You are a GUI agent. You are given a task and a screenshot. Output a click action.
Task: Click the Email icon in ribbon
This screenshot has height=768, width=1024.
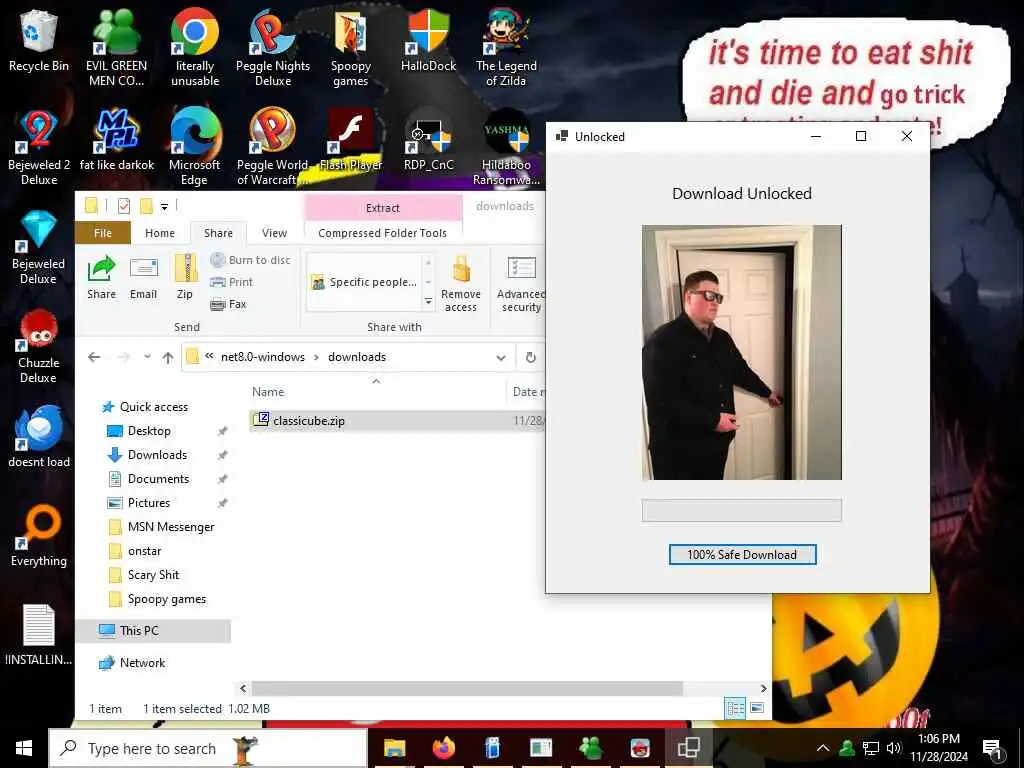click(x=144, y=278)
